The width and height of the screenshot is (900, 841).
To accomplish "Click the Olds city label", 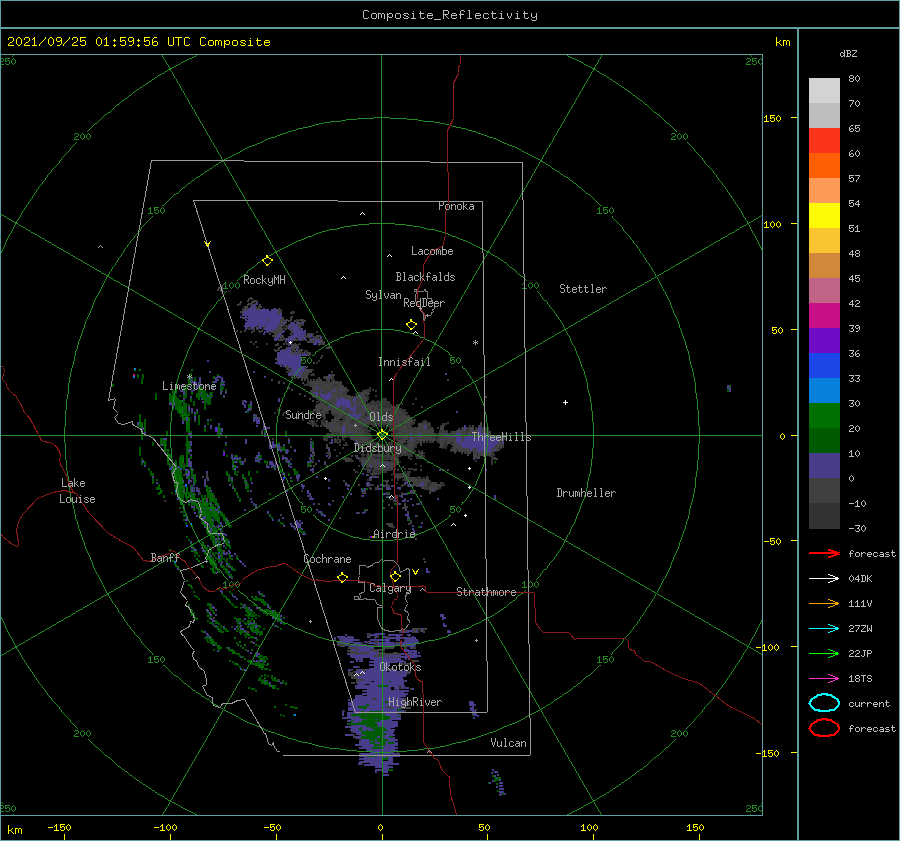I will coord(381,417).
